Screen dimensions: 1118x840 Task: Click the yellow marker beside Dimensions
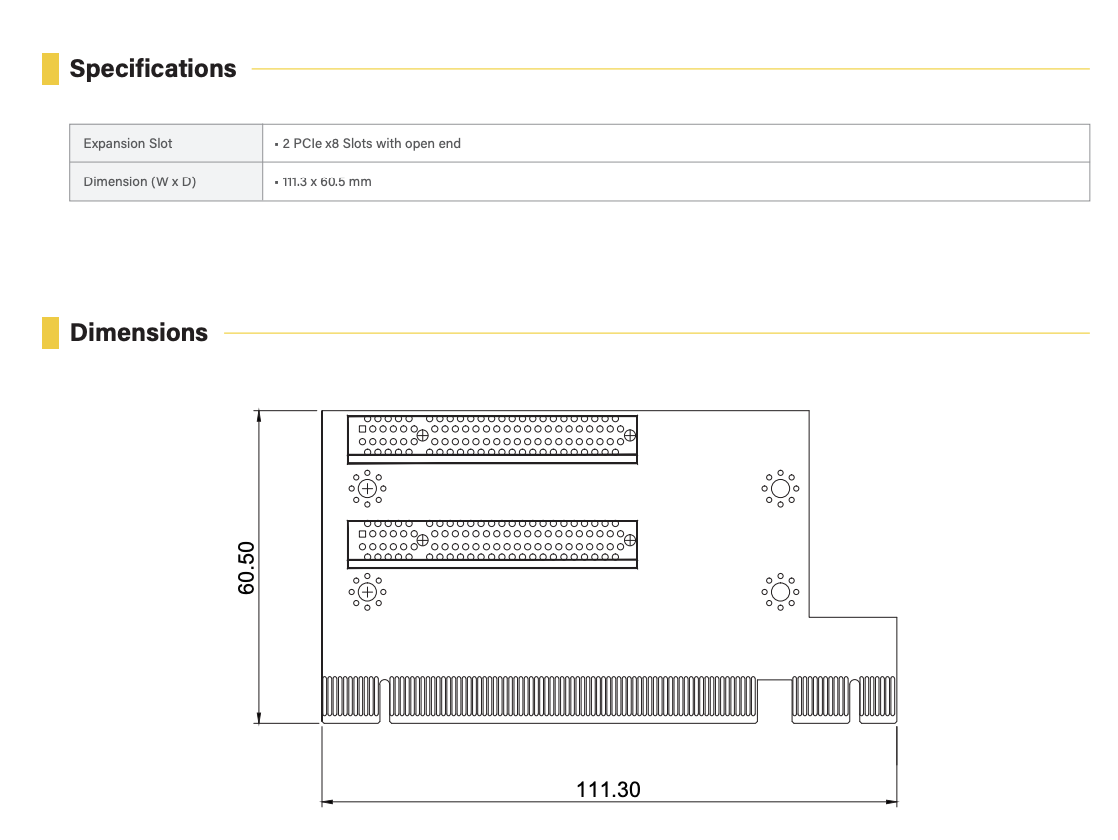pyautogui.click(x=50, y=333)
